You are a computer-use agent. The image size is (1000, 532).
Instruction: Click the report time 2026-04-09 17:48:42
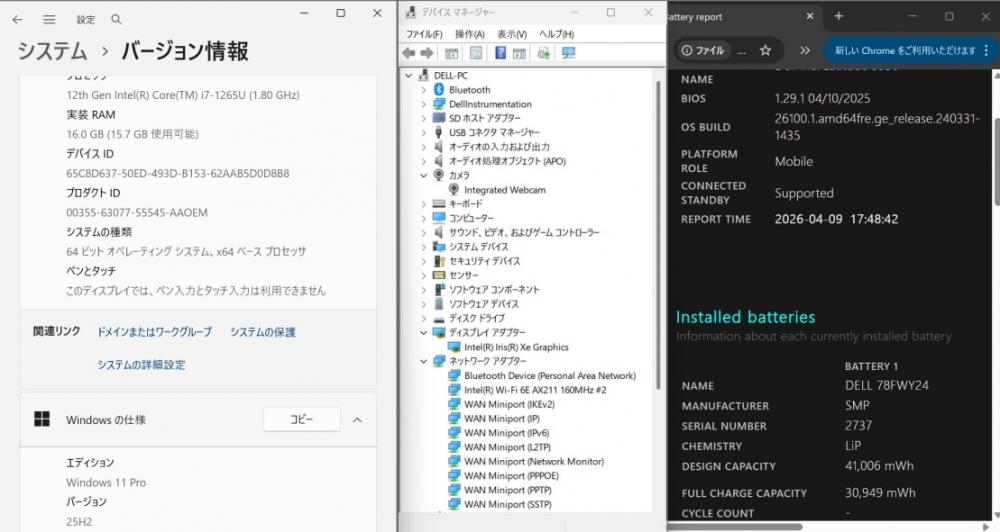[x=836, y=219]
